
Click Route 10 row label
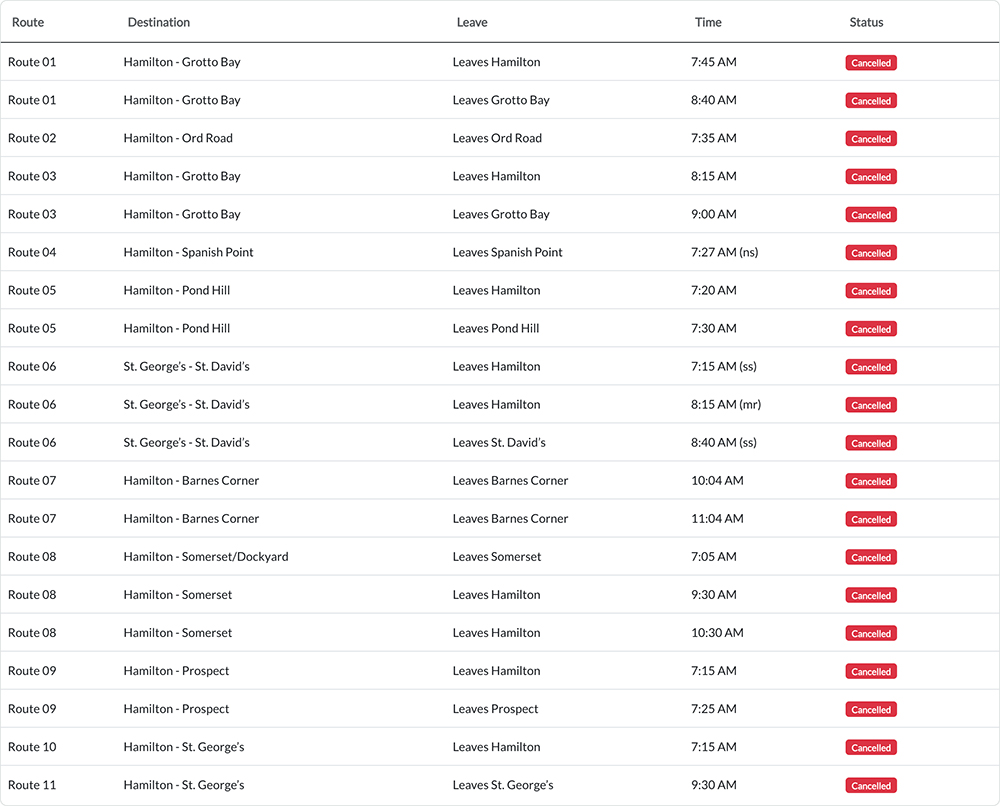pyautogui.click(x=32, y=747)
